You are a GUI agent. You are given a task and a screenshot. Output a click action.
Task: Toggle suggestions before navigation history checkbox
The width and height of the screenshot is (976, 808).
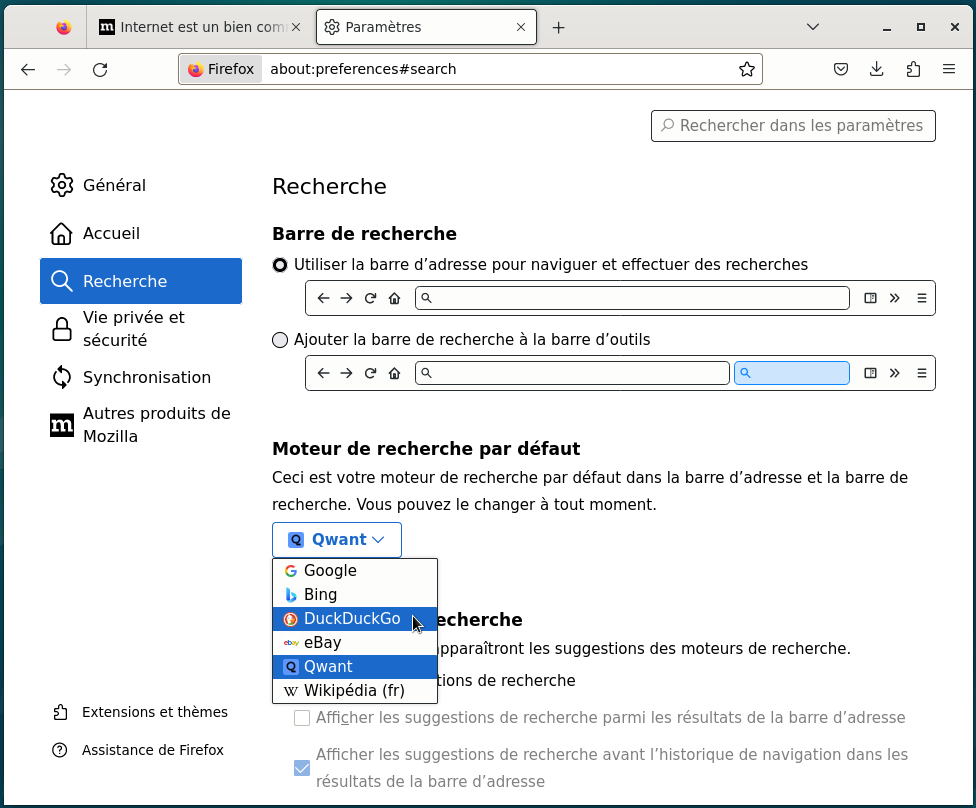point(302,768)
